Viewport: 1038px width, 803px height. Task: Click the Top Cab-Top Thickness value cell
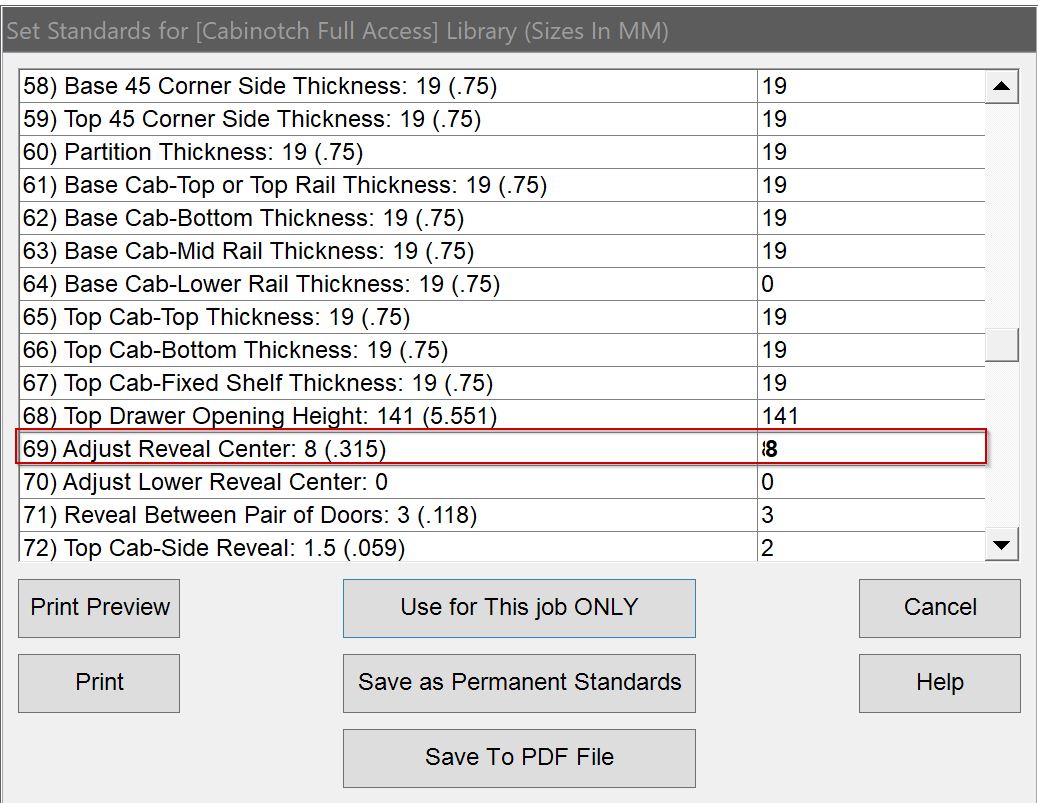(870, 317)
